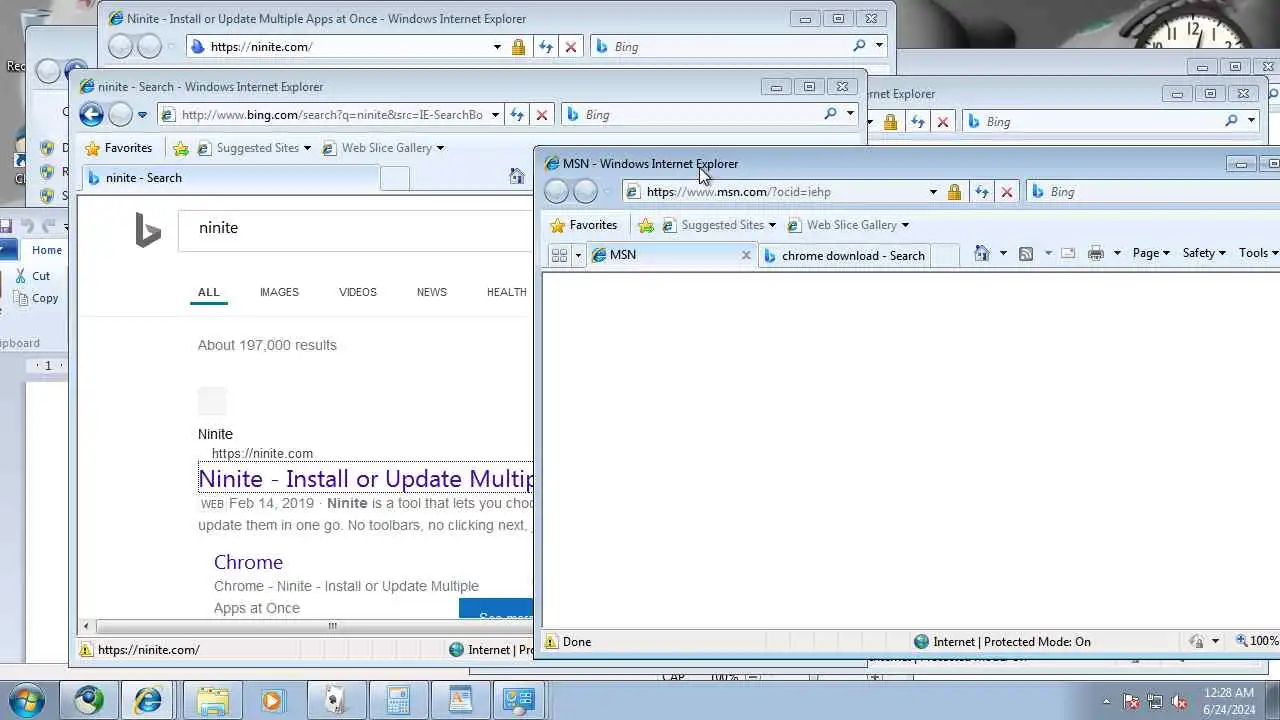Image resolution: width=1280 pixels, height=720 pixels.
Task: Open Windows Media Player from taskbar
Action: pos(273,700)
